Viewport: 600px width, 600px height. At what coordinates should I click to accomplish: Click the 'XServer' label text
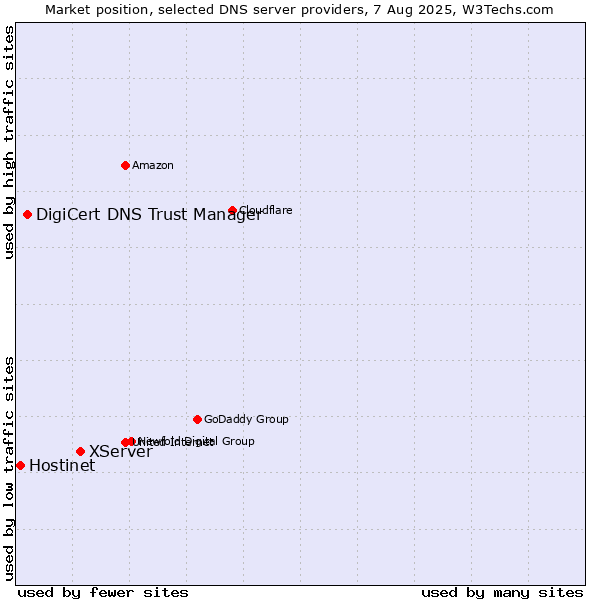click(121, 452)
